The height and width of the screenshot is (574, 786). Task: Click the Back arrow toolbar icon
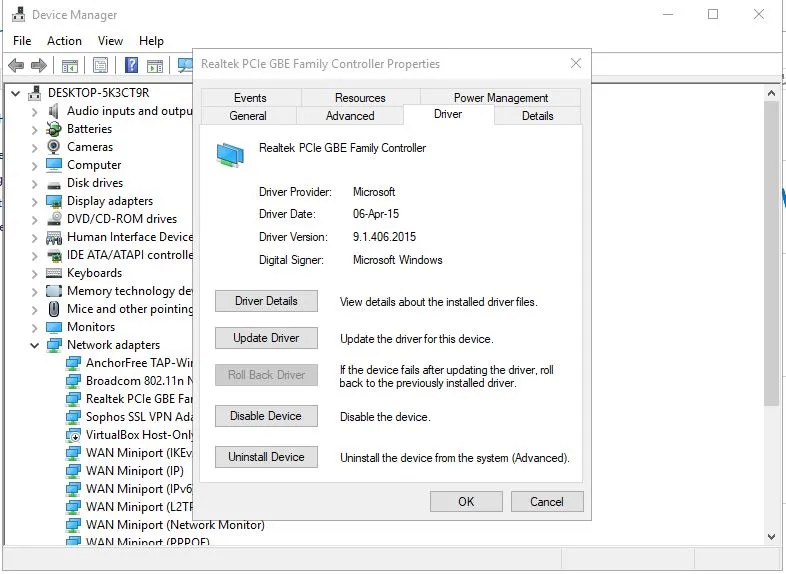tap(17, 65)
